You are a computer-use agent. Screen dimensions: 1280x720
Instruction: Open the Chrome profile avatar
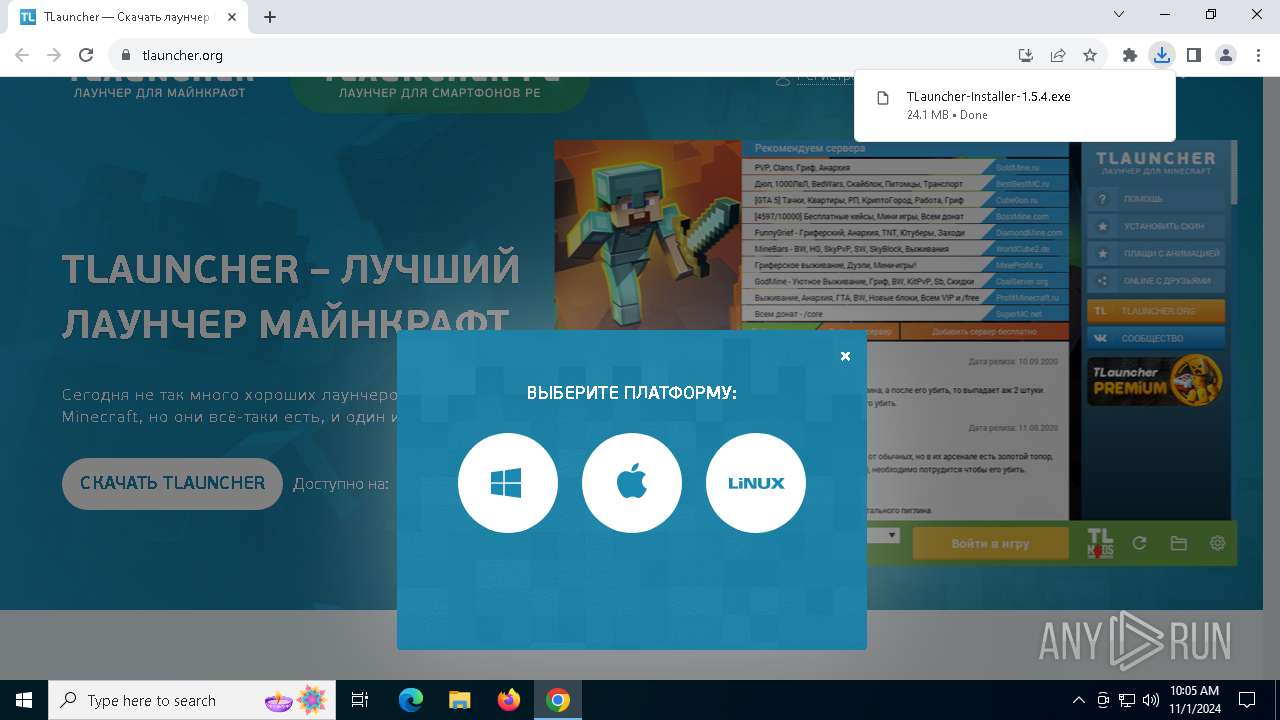tap(1225, 55)
